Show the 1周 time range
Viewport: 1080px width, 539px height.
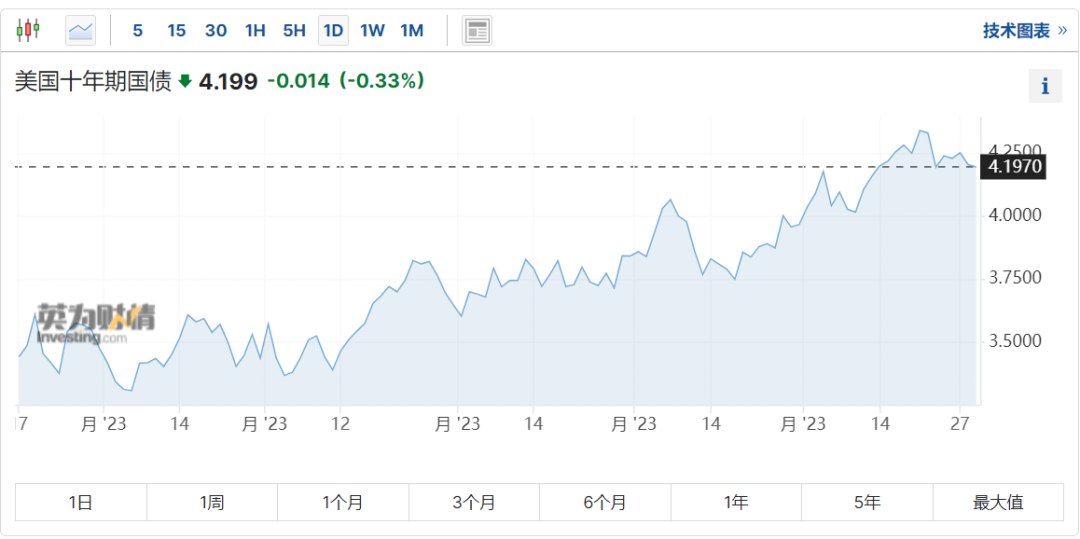212,502
